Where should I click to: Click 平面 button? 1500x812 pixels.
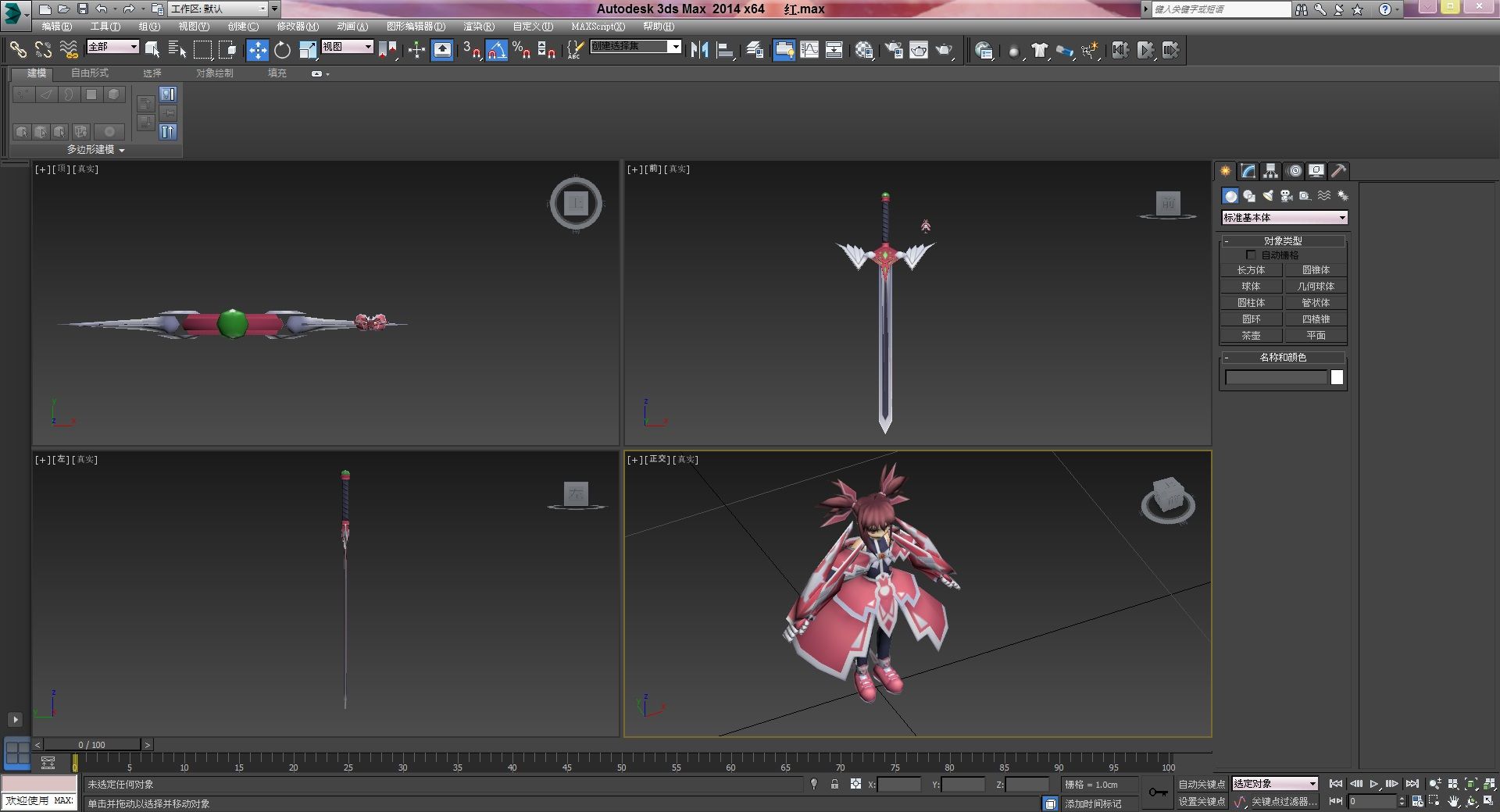coord(1316,336)
